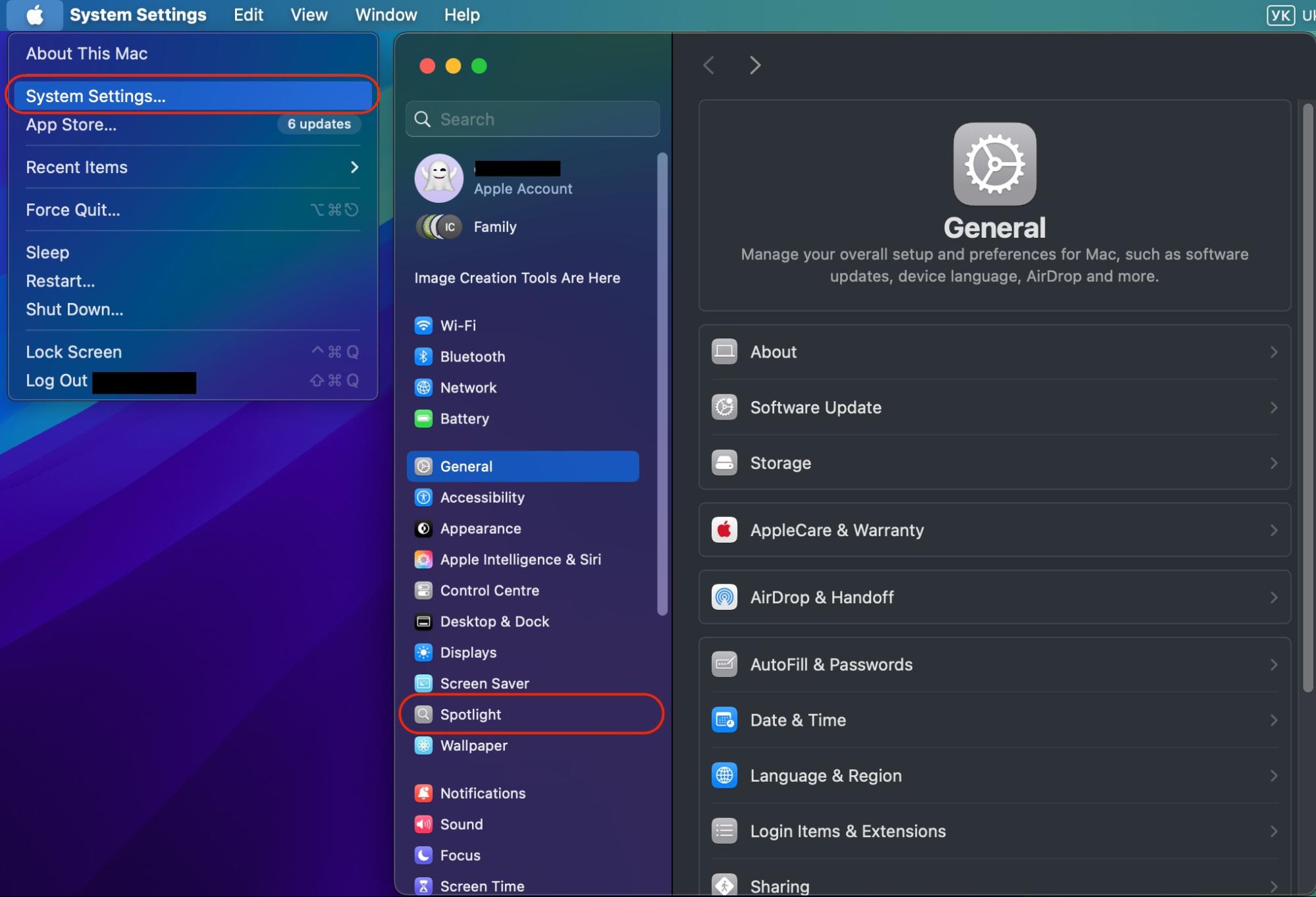The height and width of the screenshot is (897, 1316).
Task: Expand the Software Update section
Action: tap(993, 407)
